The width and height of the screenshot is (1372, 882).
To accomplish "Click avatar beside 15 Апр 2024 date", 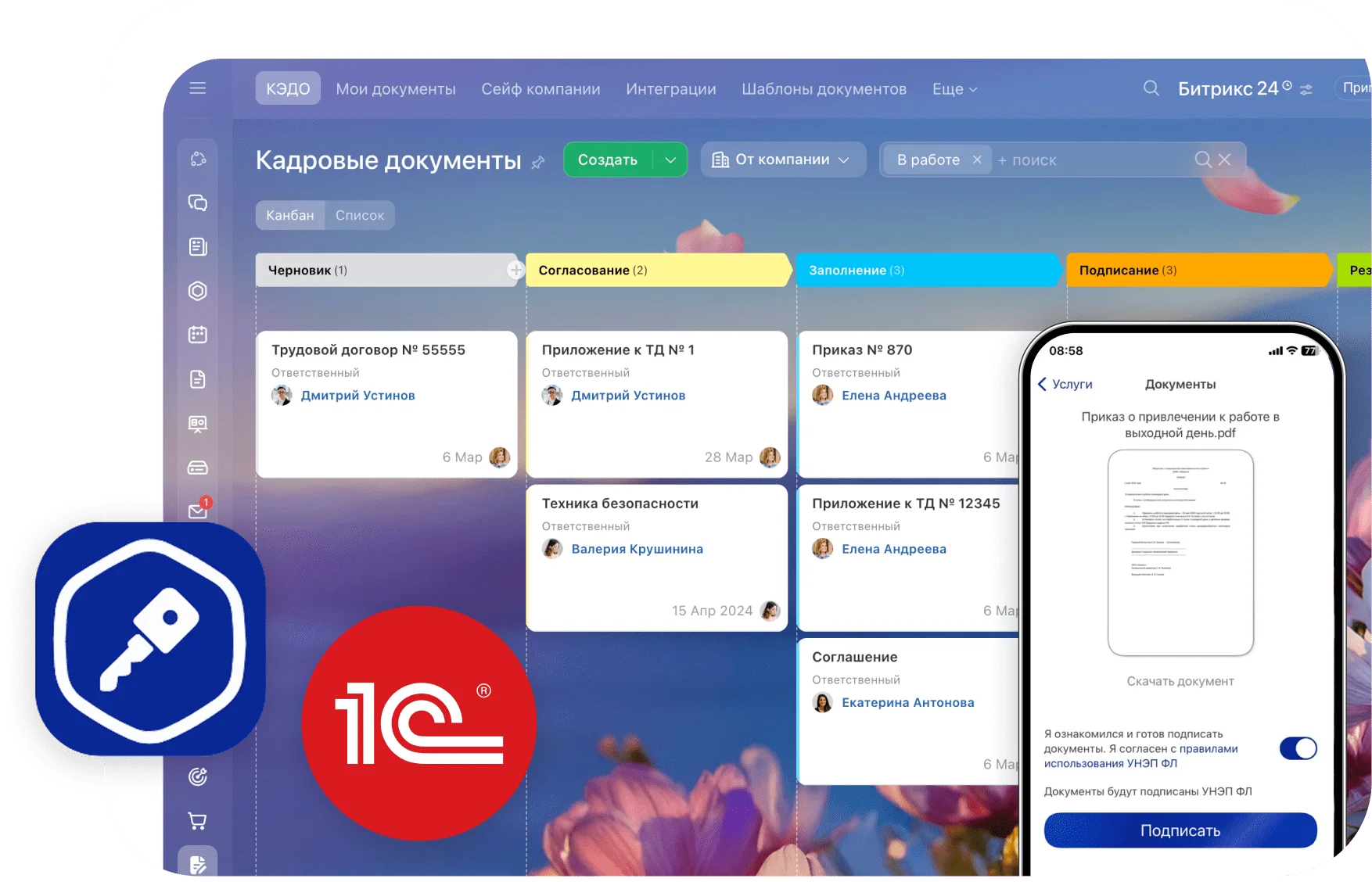I will [770, 611].
